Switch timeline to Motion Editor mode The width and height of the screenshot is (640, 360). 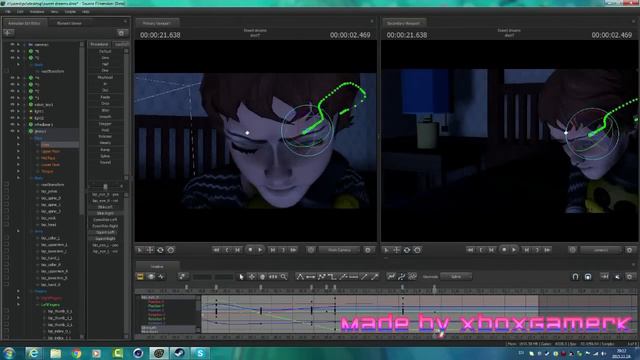151,277
